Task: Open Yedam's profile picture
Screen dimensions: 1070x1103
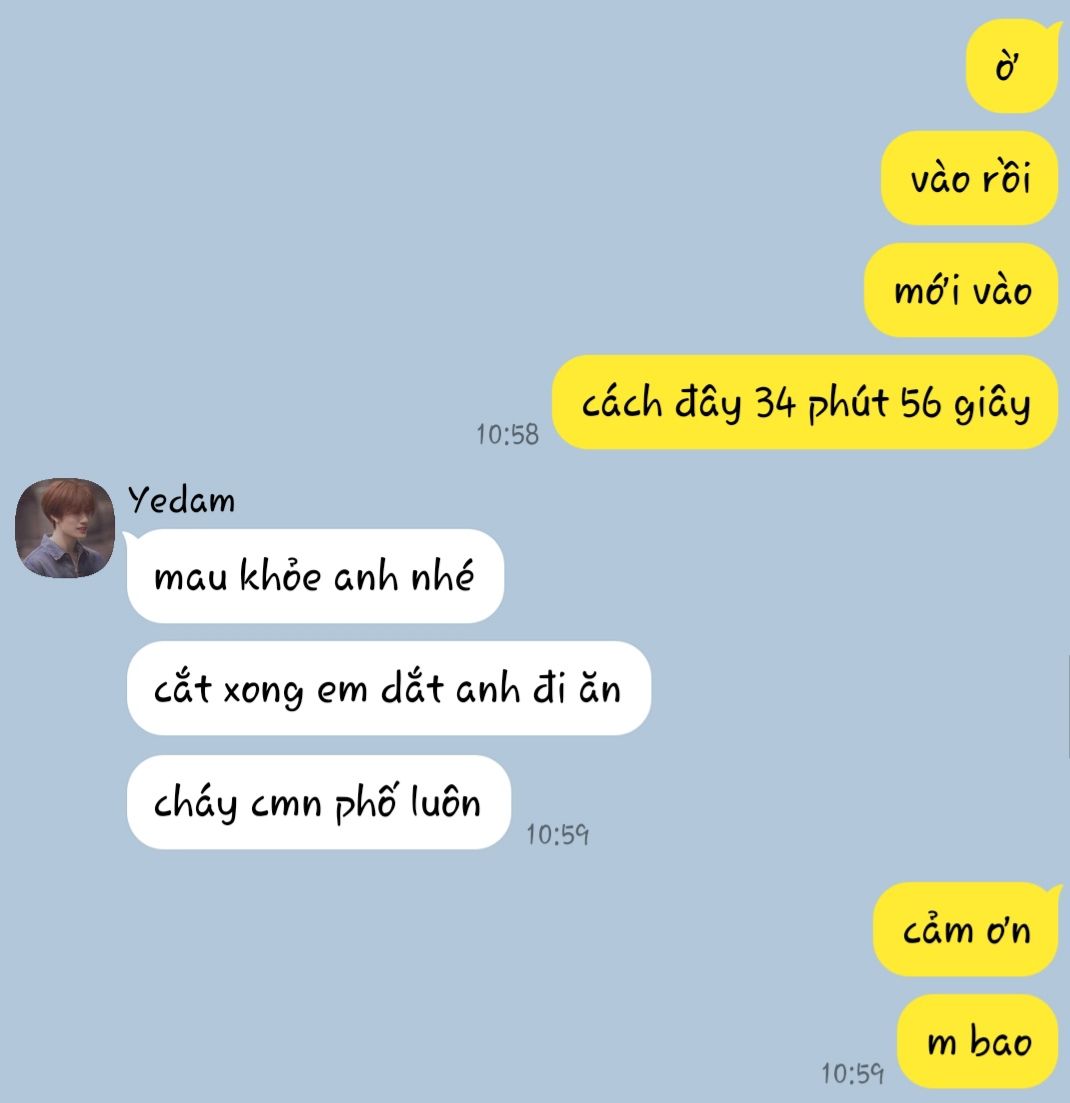Action: 65,528
